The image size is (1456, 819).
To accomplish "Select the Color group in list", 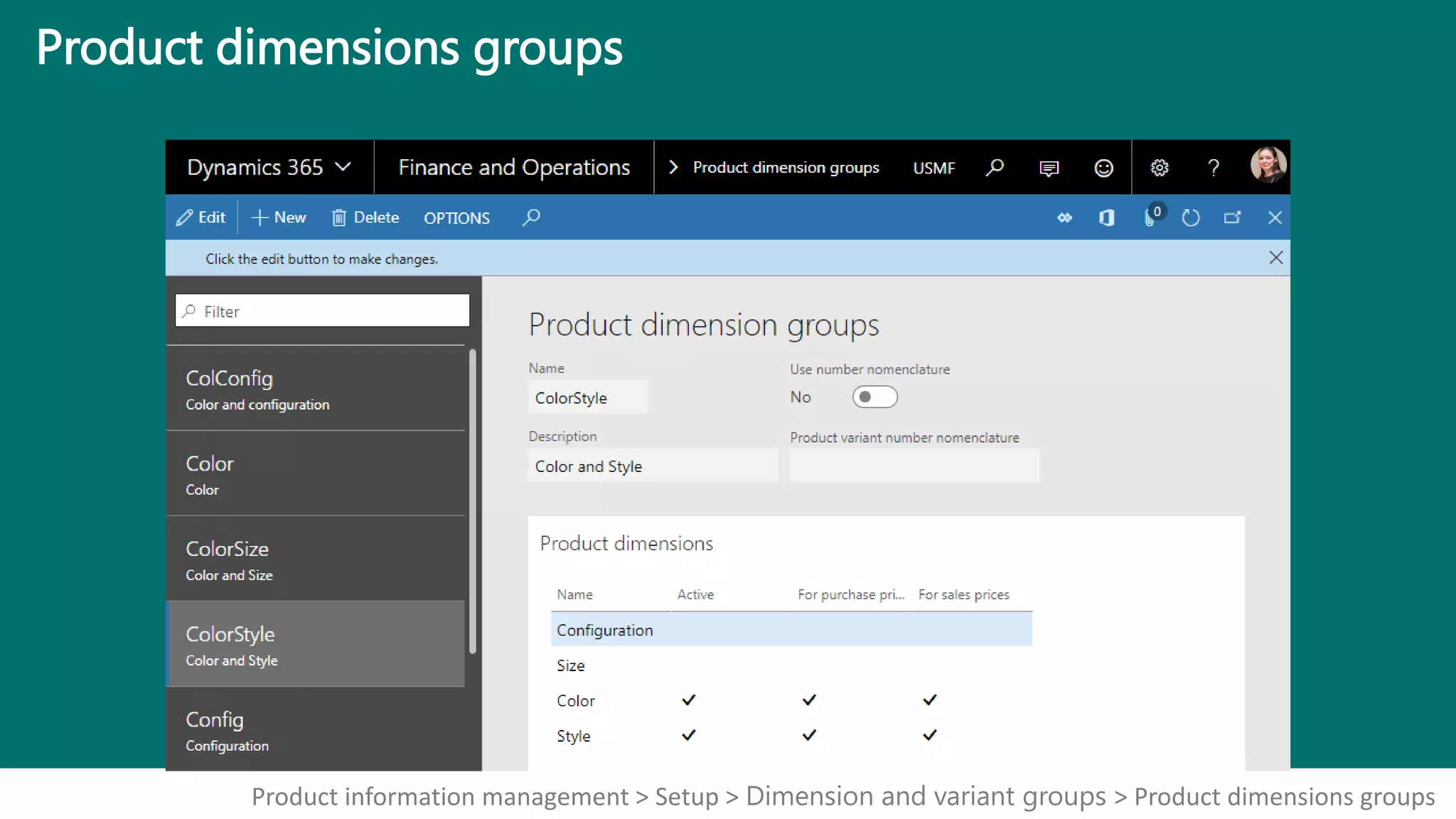I will (x=315, y=474).
